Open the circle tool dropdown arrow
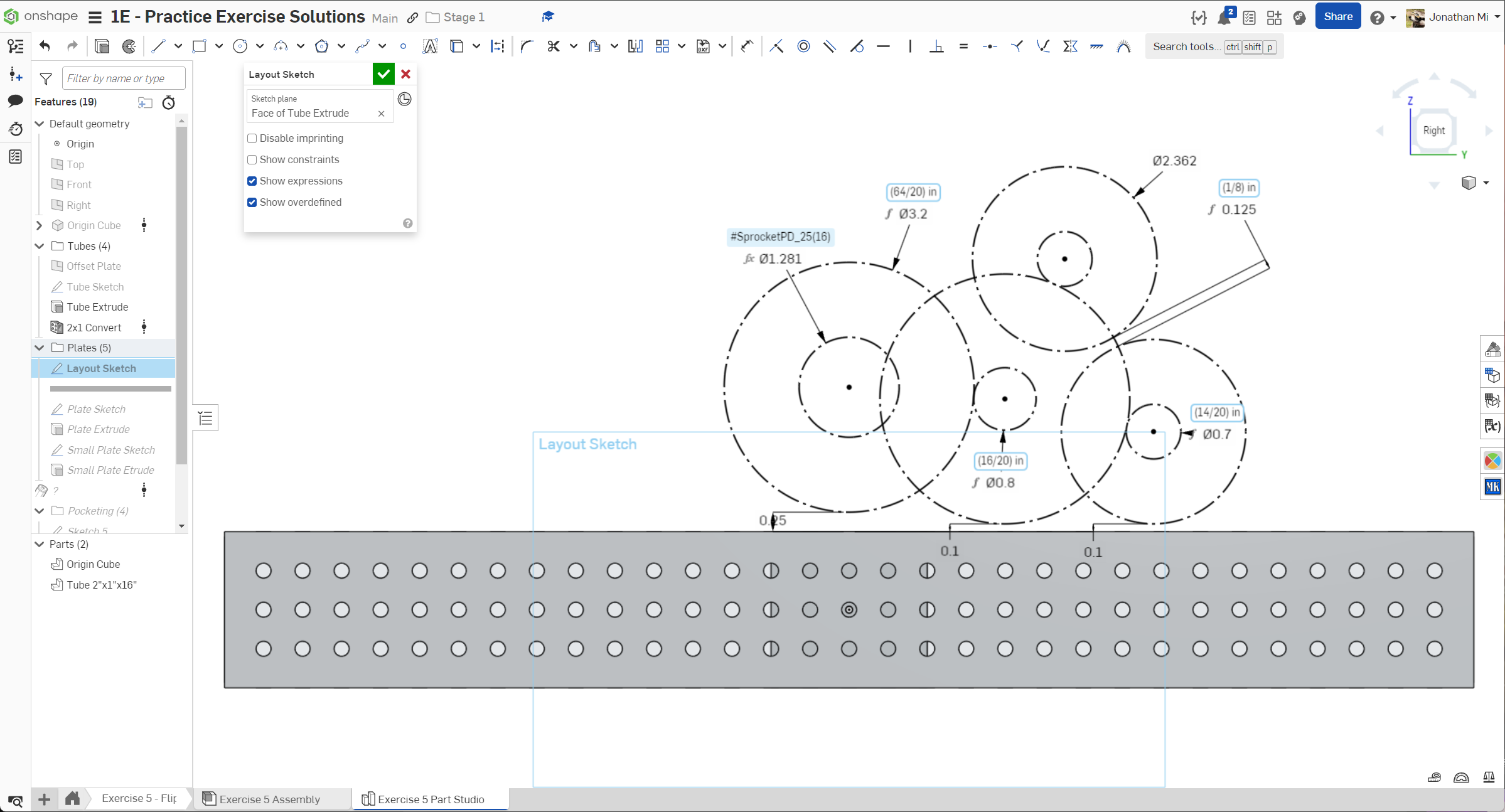 click(259, 46)
